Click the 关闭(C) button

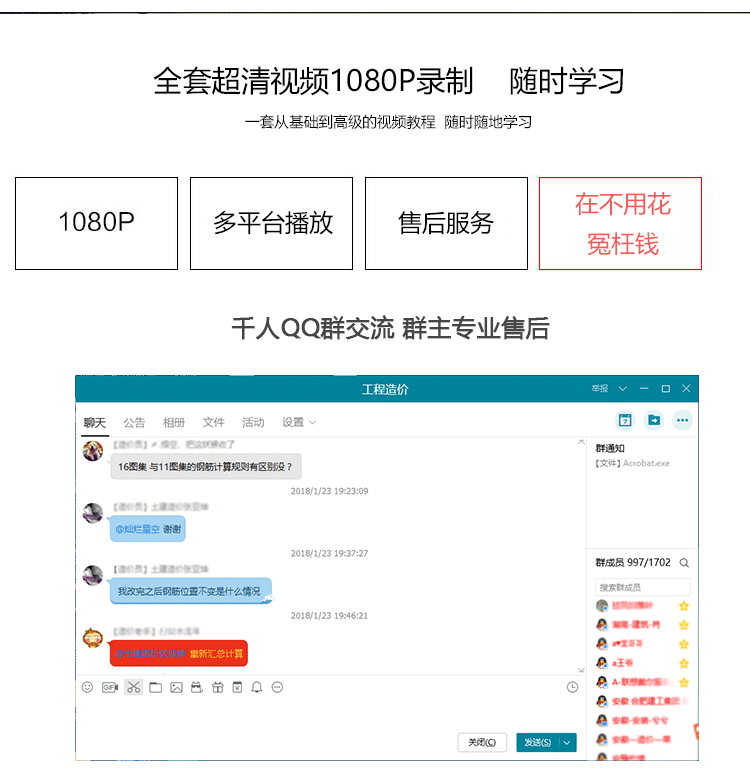click(x=482, y=742)
